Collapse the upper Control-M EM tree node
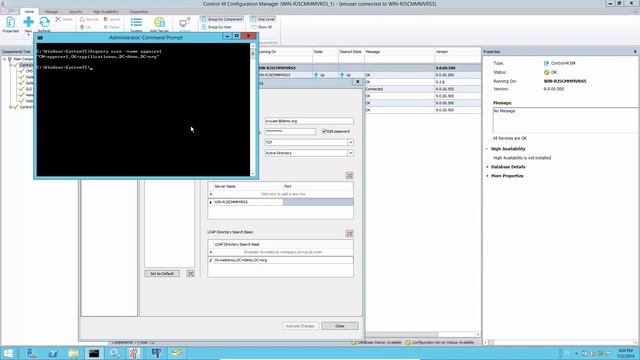640x360 pixels. 11,65
